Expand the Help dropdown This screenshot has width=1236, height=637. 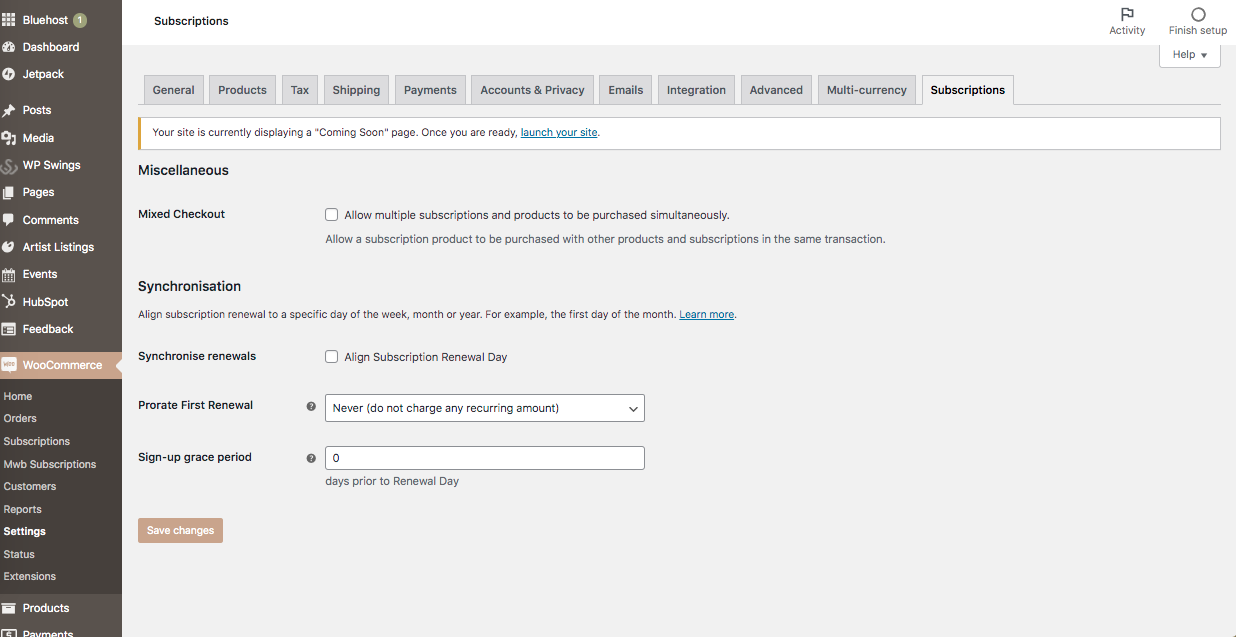(x=1190, y=55)
